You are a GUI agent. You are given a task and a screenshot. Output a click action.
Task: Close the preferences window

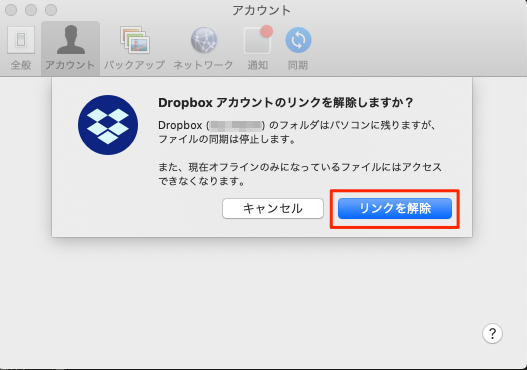pyautogui.click(x=11, y=10)
